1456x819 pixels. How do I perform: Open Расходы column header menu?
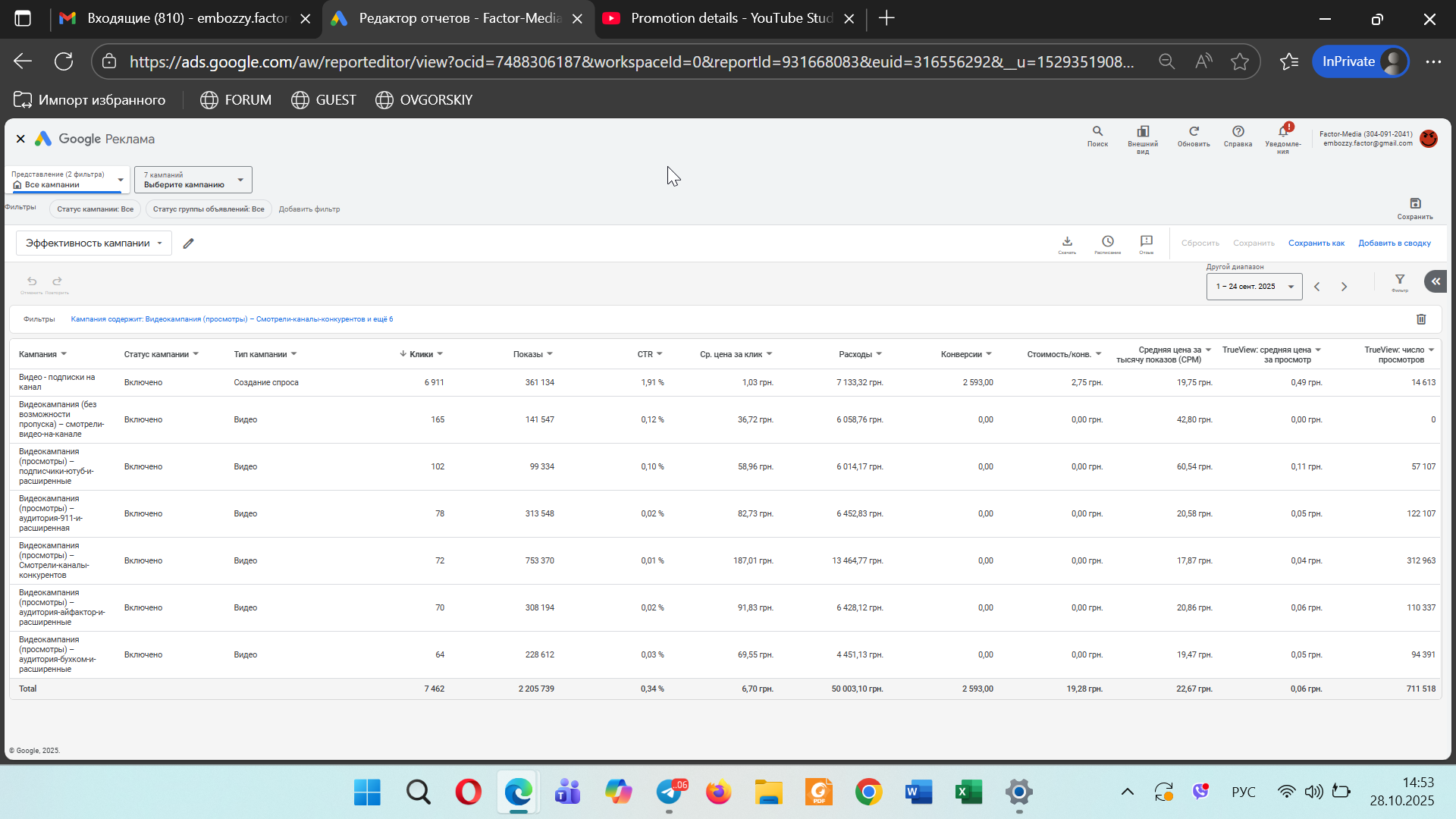tap(879, 354)
